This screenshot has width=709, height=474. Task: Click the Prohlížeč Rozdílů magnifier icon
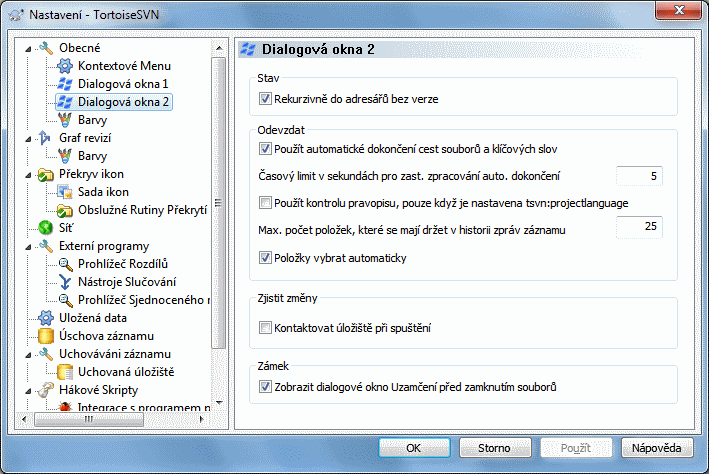click(65, 264)
